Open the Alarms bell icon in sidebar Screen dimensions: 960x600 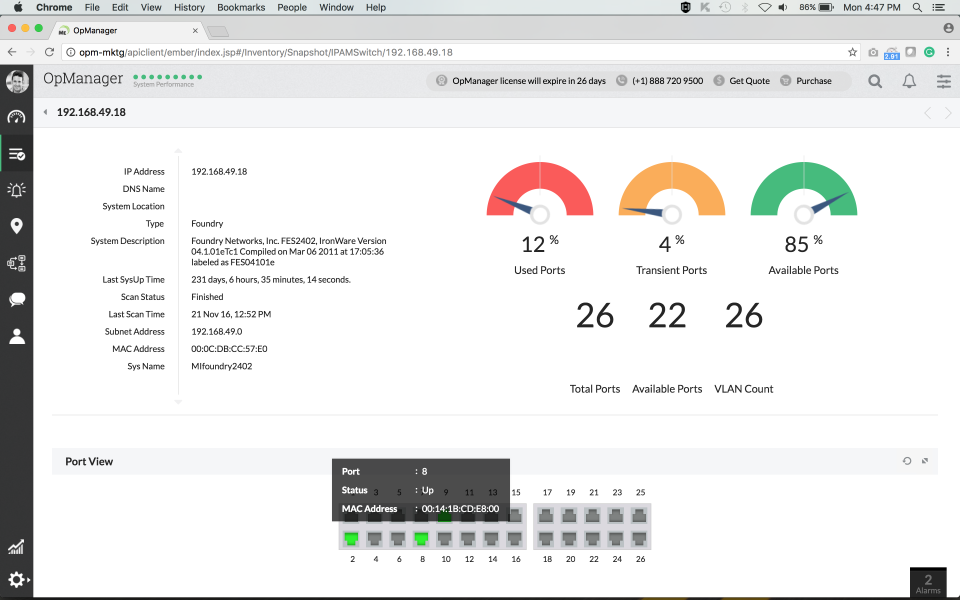[16, 189]
